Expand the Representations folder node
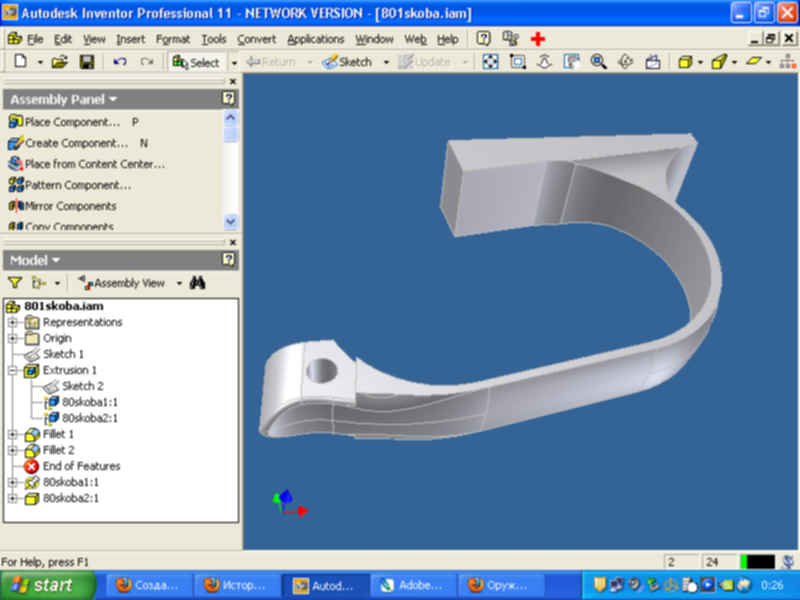 [x=13, y=322]
